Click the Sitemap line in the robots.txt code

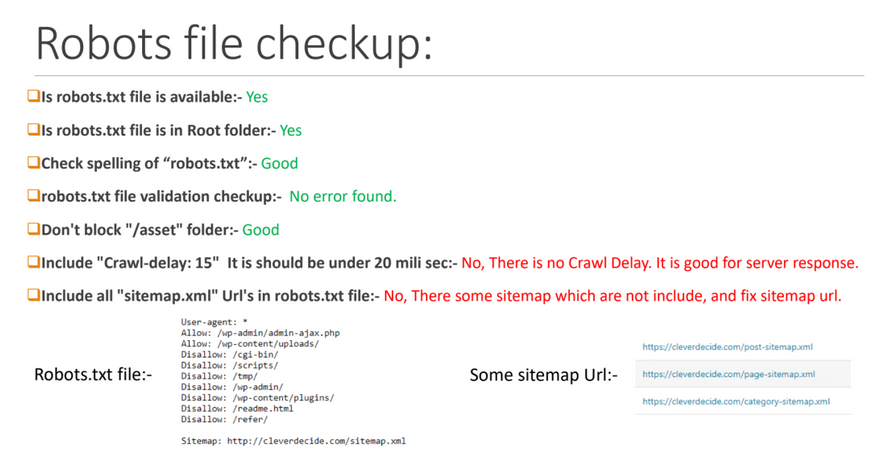click(x=293, y=440)
